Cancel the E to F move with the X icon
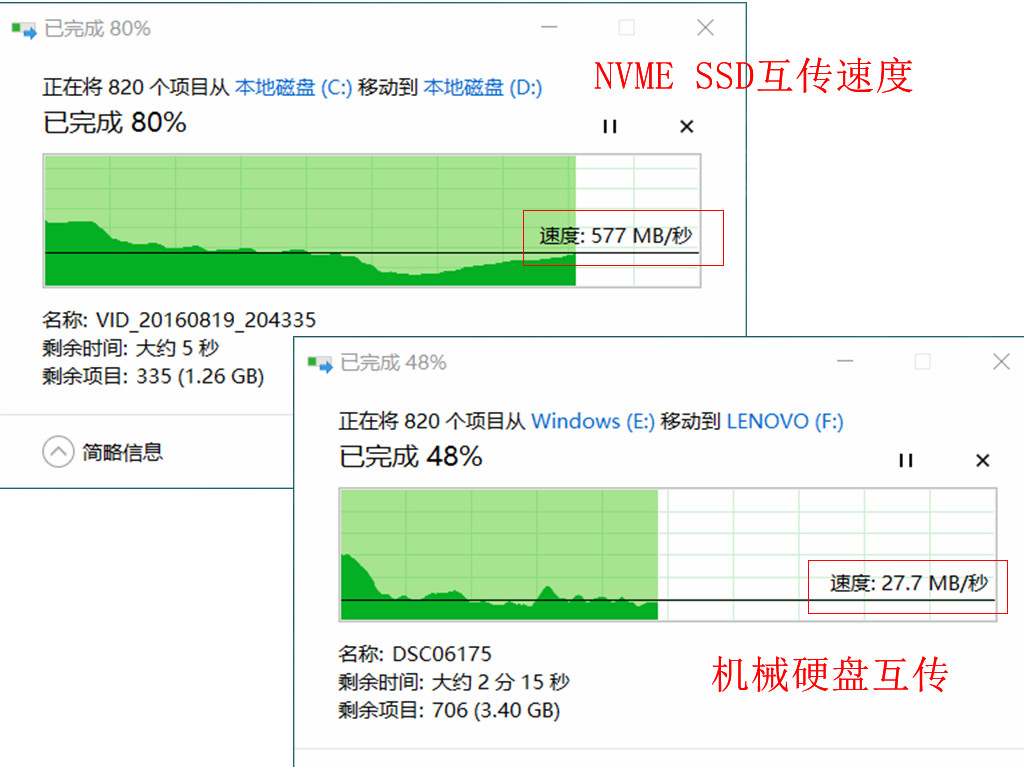 click(x=982, y=460)
